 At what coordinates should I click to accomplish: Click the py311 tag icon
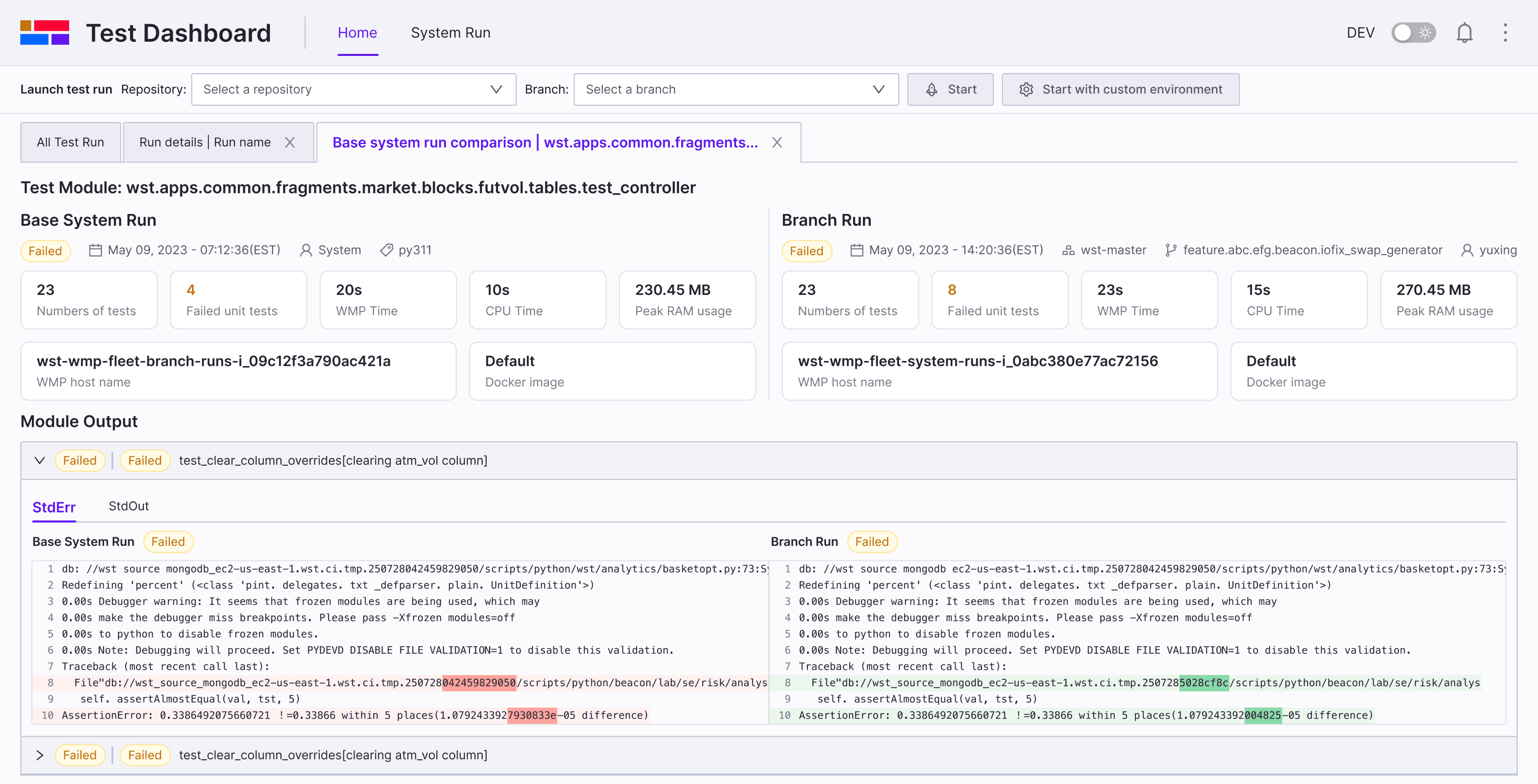(386, 250)
